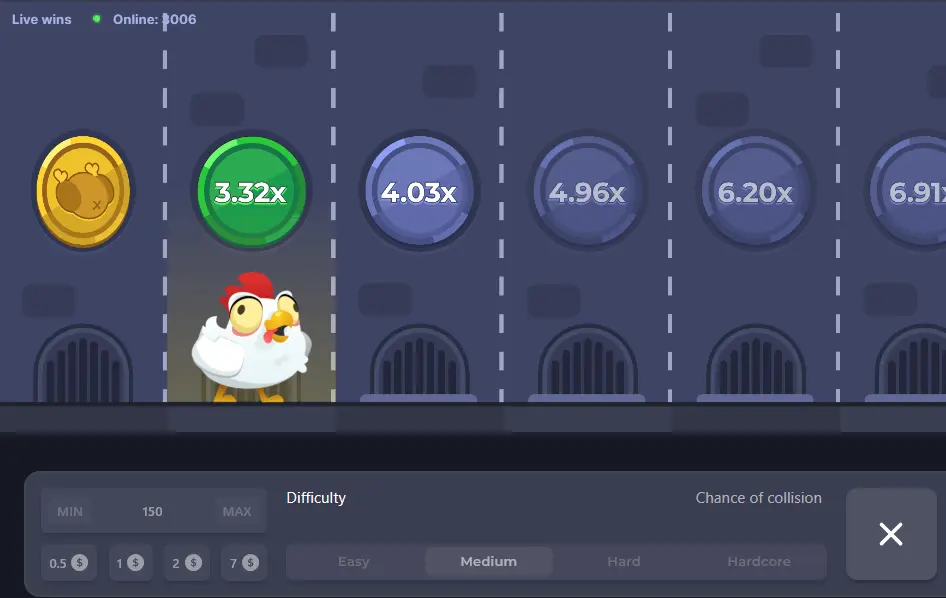Select the Easy difficulty
The image size is (946, 598).
coord(353,562)
